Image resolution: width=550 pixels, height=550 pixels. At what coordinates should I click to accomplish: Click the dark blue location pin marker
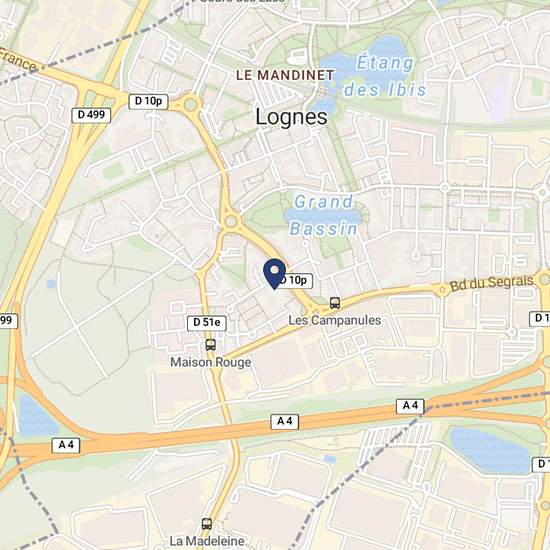[x=274, y=274]
